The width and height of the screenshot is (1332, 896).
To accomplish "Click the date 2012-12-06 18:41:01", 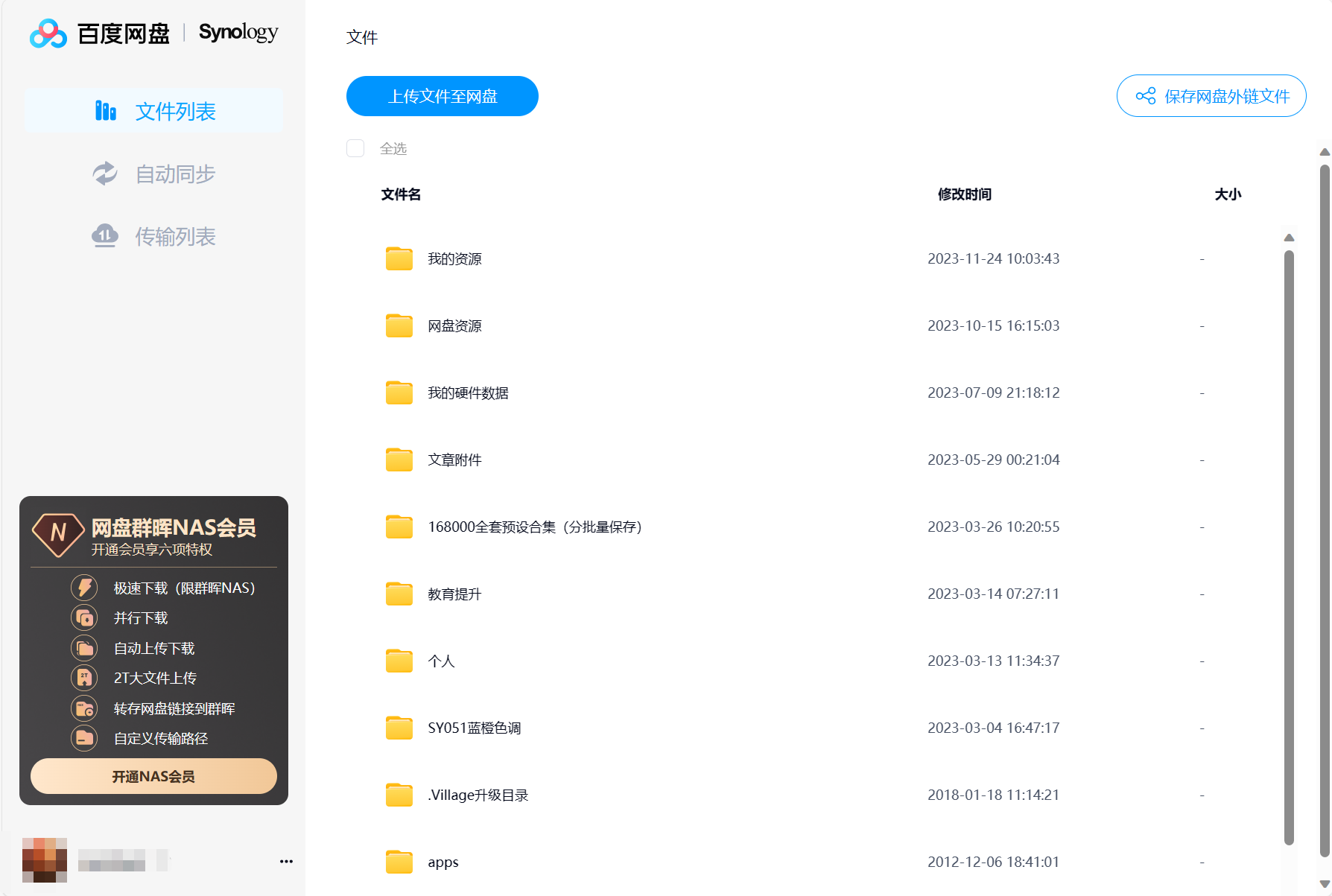I will [x=994, y=862].
